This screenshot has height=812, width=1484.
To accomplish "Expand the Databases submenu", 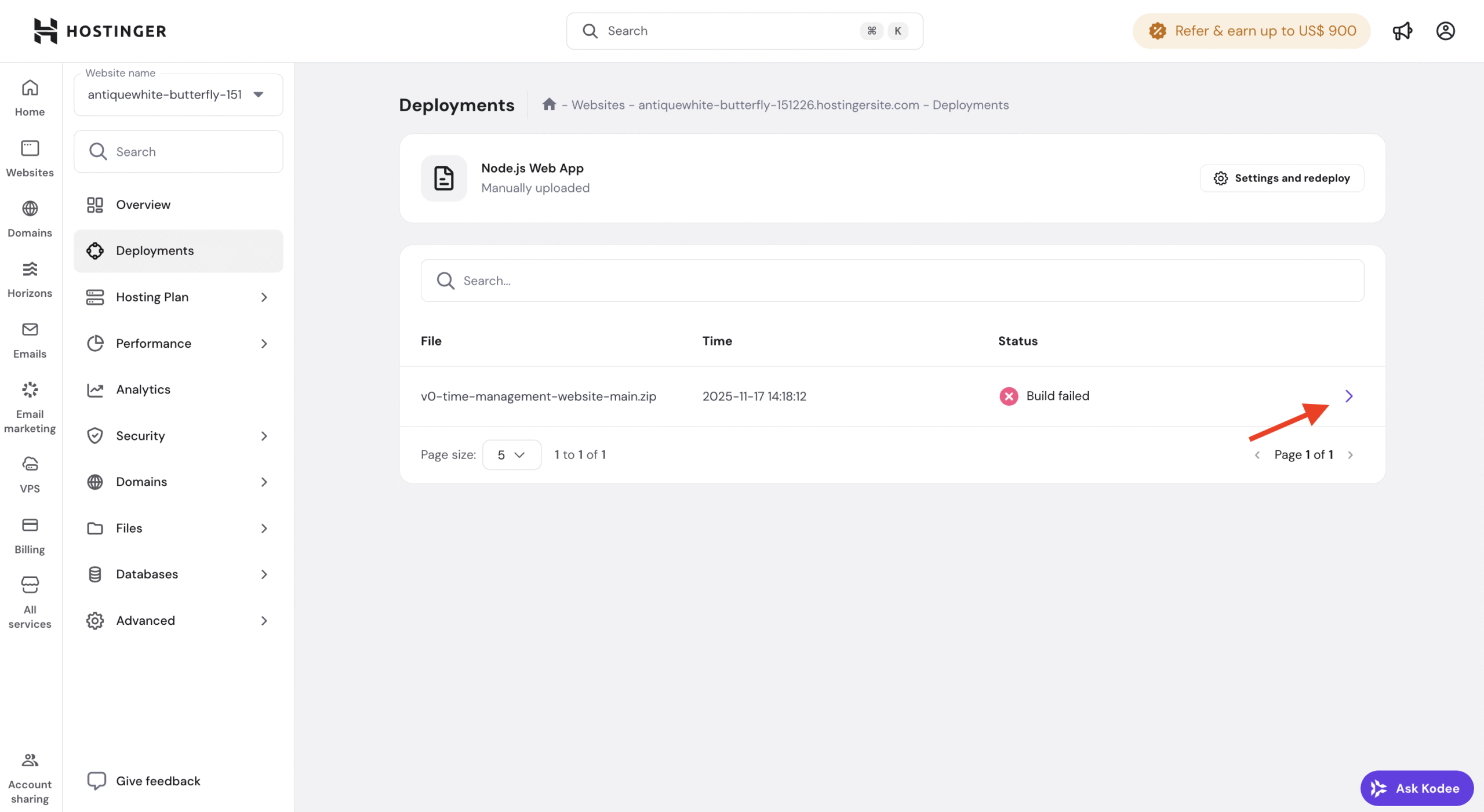I will point(178,574).
